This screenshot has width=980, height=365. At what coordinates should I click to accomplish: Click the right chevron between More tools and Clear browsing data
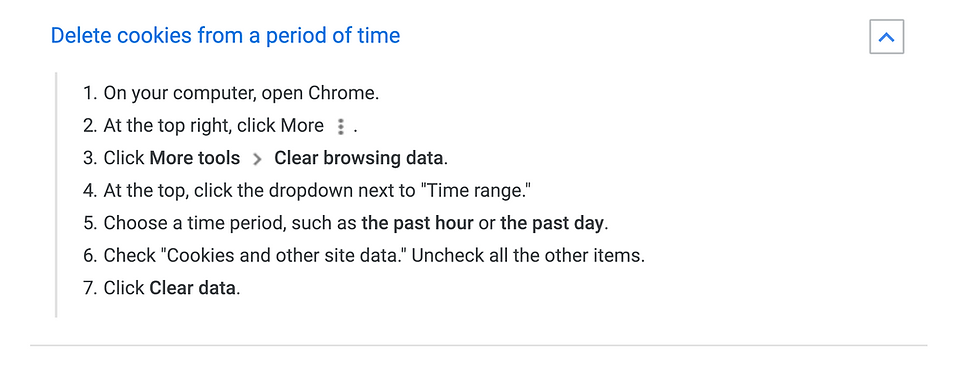click(257, 159)
